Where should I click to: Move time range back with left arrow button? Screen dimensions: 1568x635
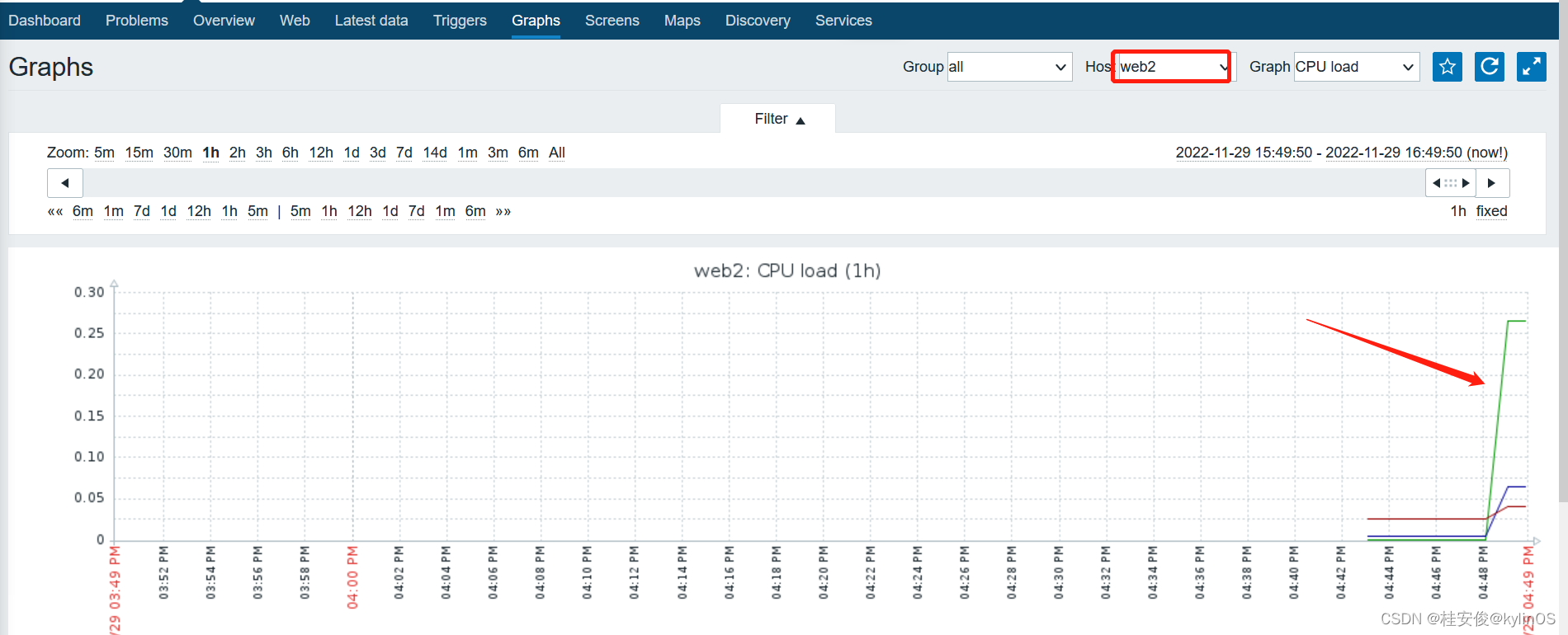click(65, 183)
